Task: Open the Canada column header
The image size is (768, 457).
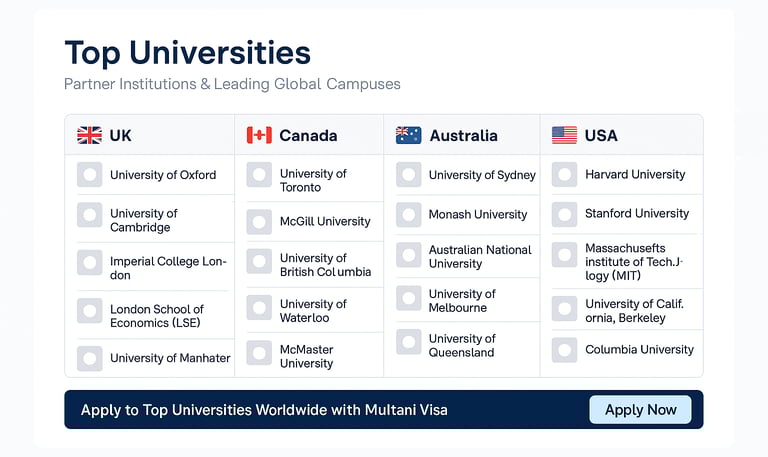Action: point(309,135)
